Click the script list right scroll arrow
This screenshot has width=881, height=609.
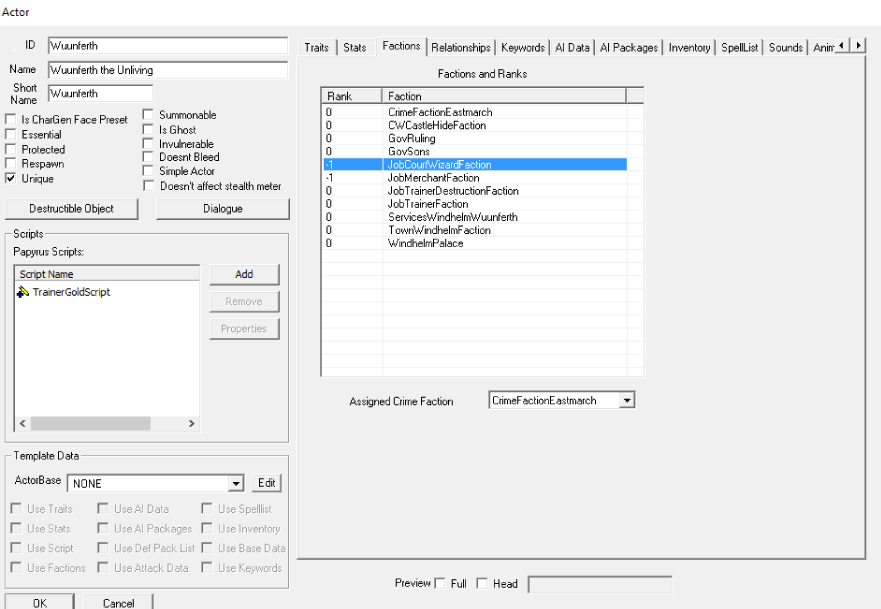(192, 423)
